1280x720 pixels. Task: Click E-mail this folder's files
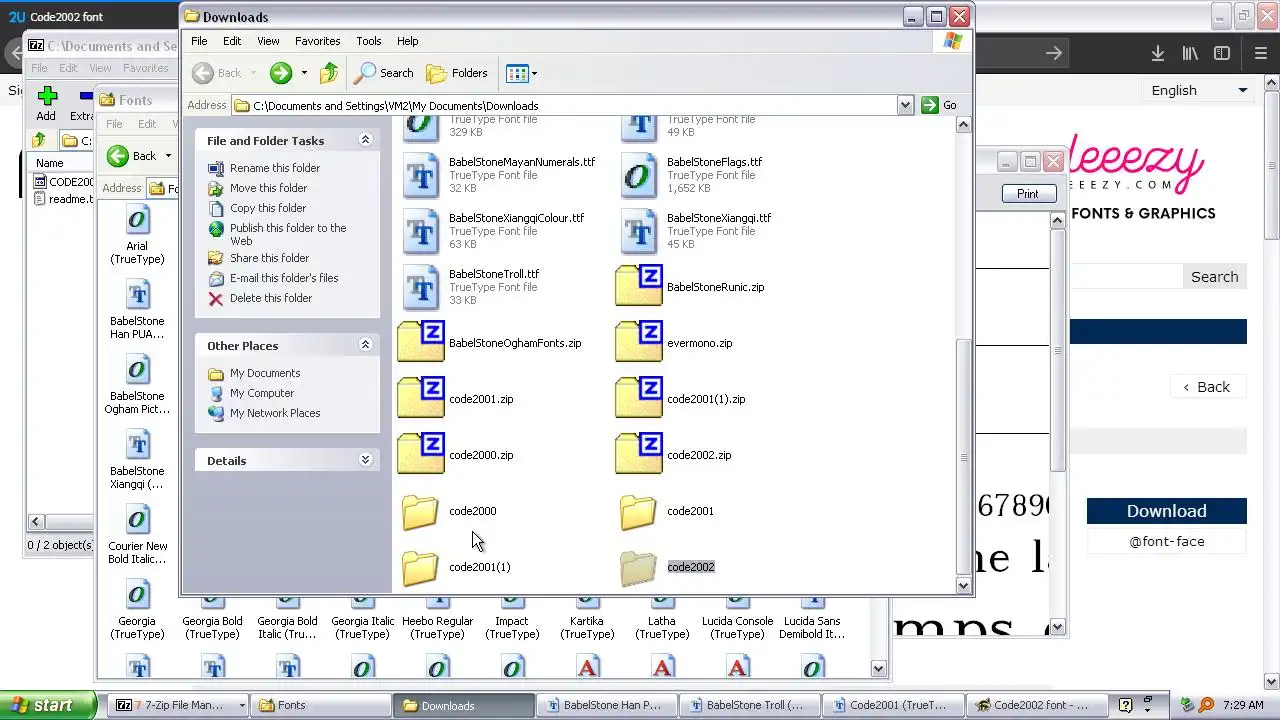pyautogui.click(x=284, y=278)
